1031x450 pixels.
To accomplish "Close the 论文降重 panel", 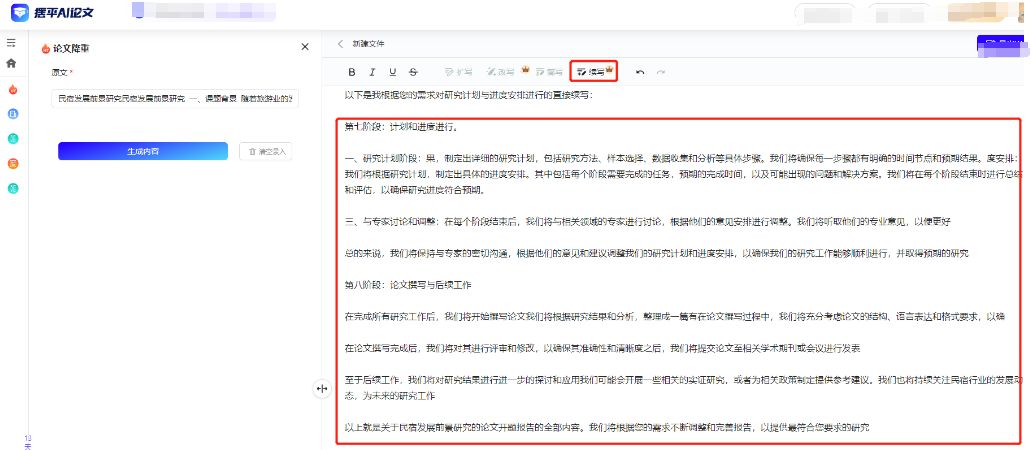I will [x=304, y=47].
